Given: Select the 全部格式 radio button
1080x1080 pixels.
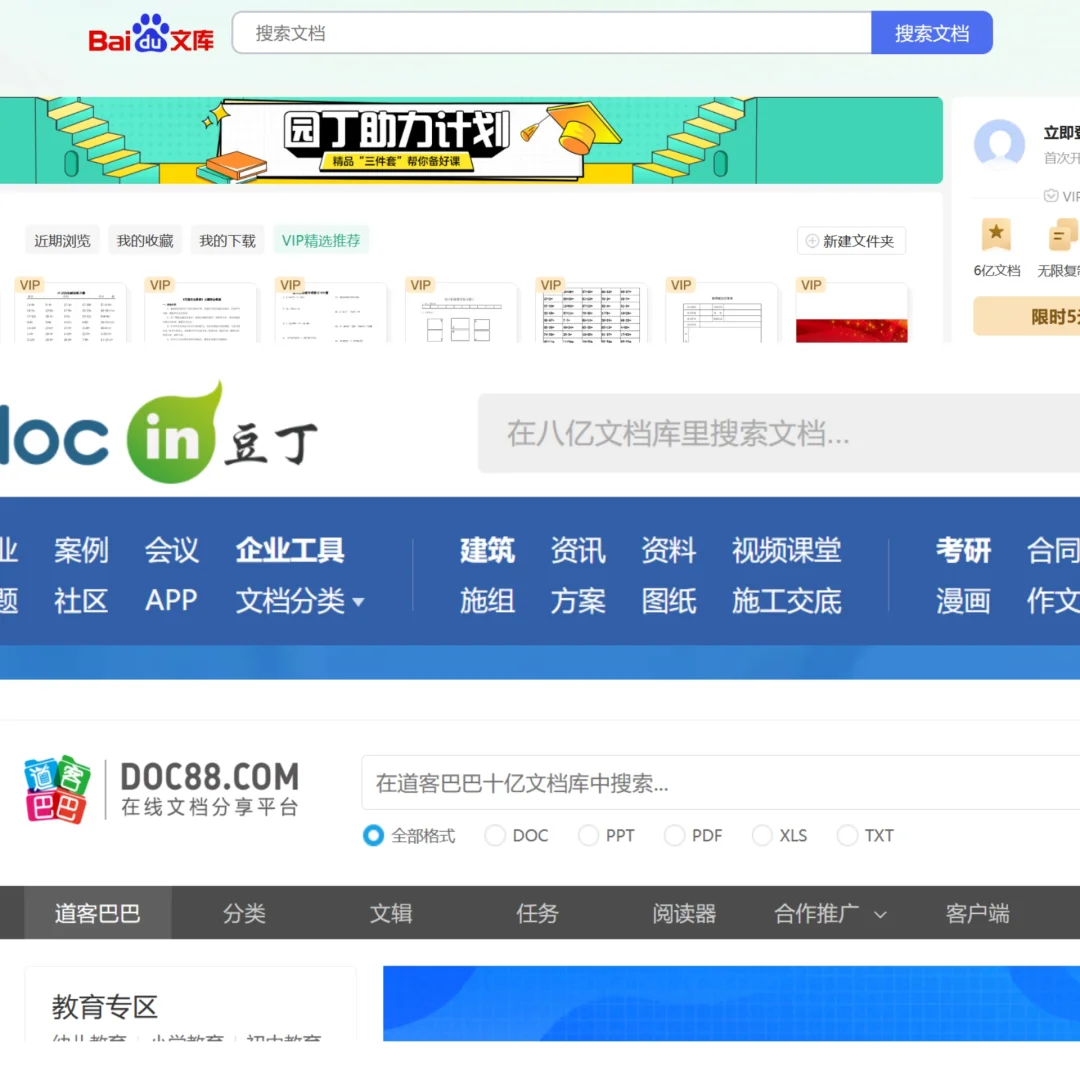Looking at the screenshot, I should pos(374,835).
